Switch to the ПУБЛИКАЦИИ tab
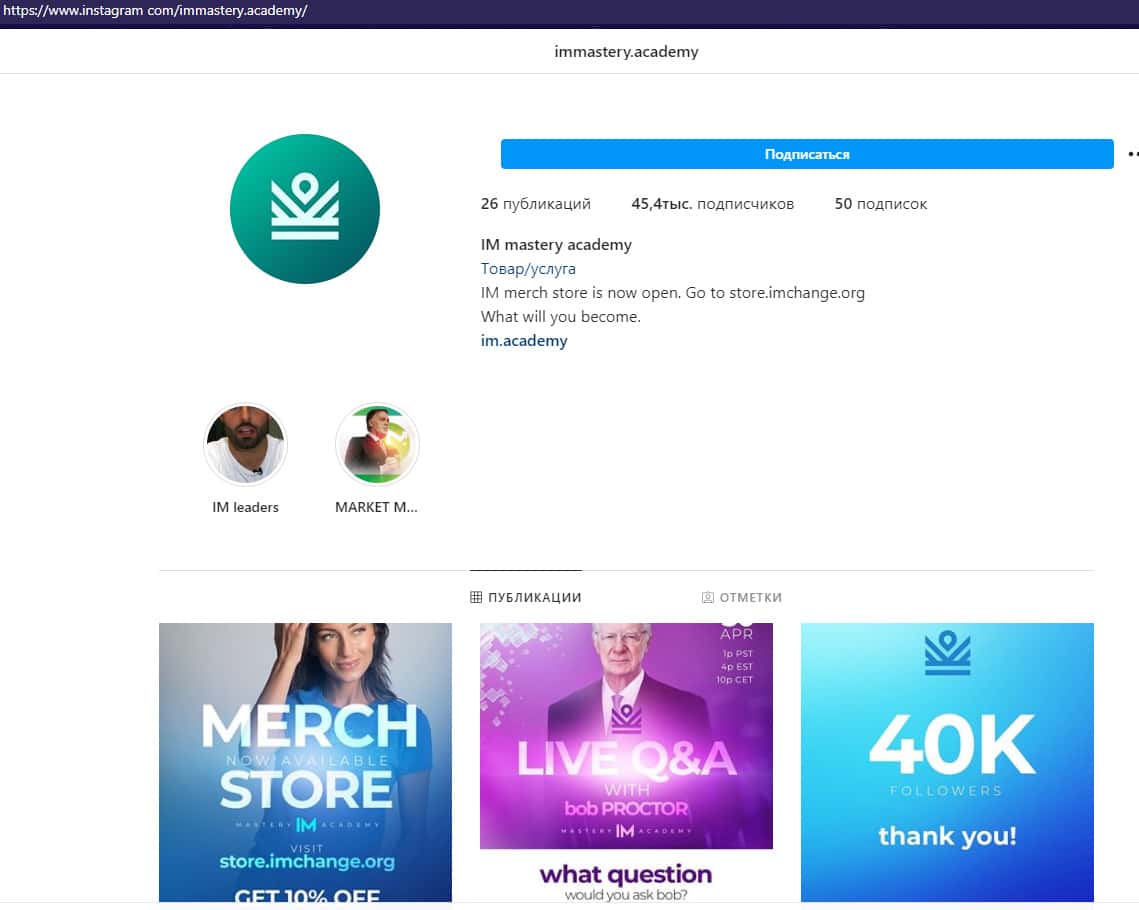The height and width of the screenshot is (910, 1139). pyautogui.click(x=525, y=597)
